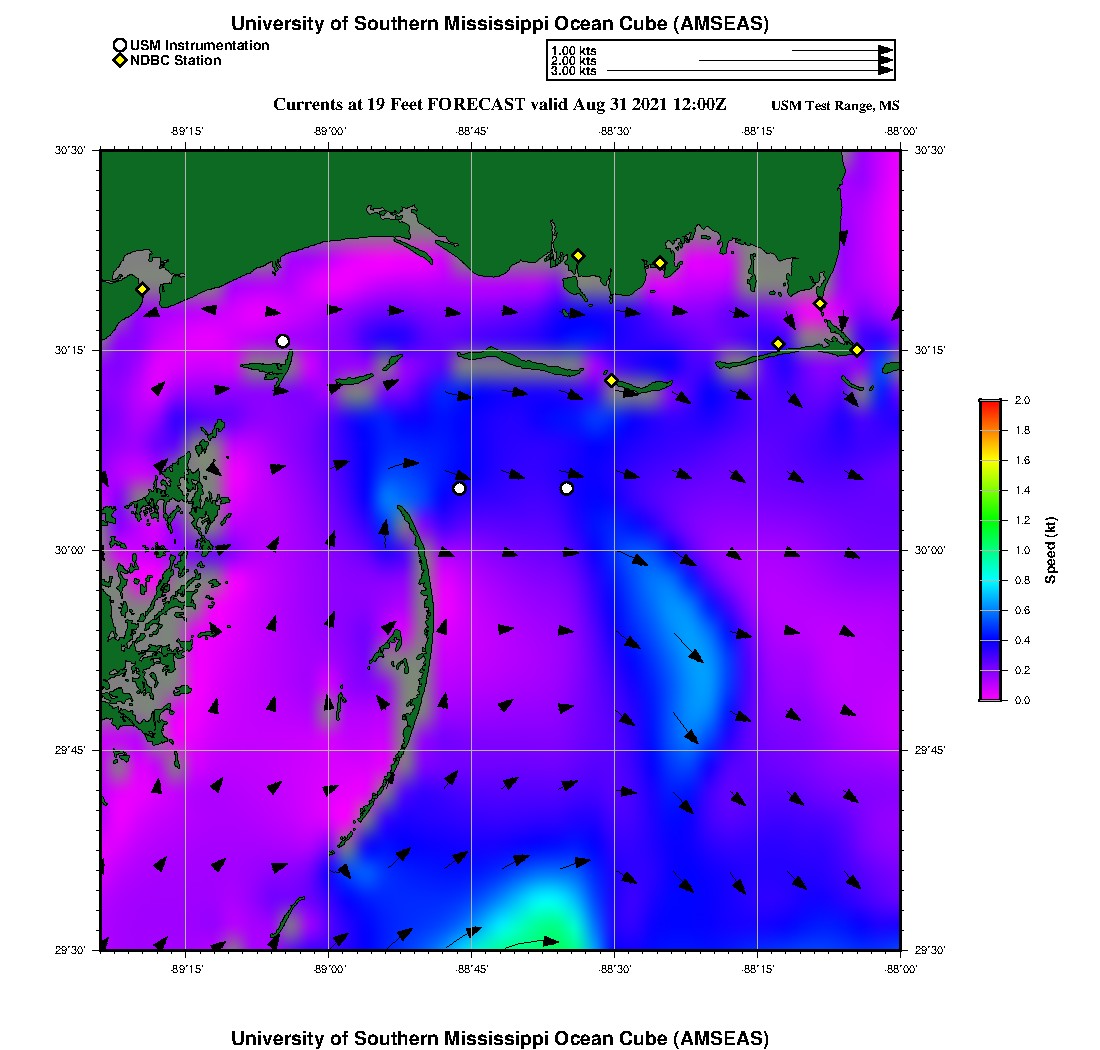
Task: Click the left axis latitude label 30°00'
Action: coord(70,551)
